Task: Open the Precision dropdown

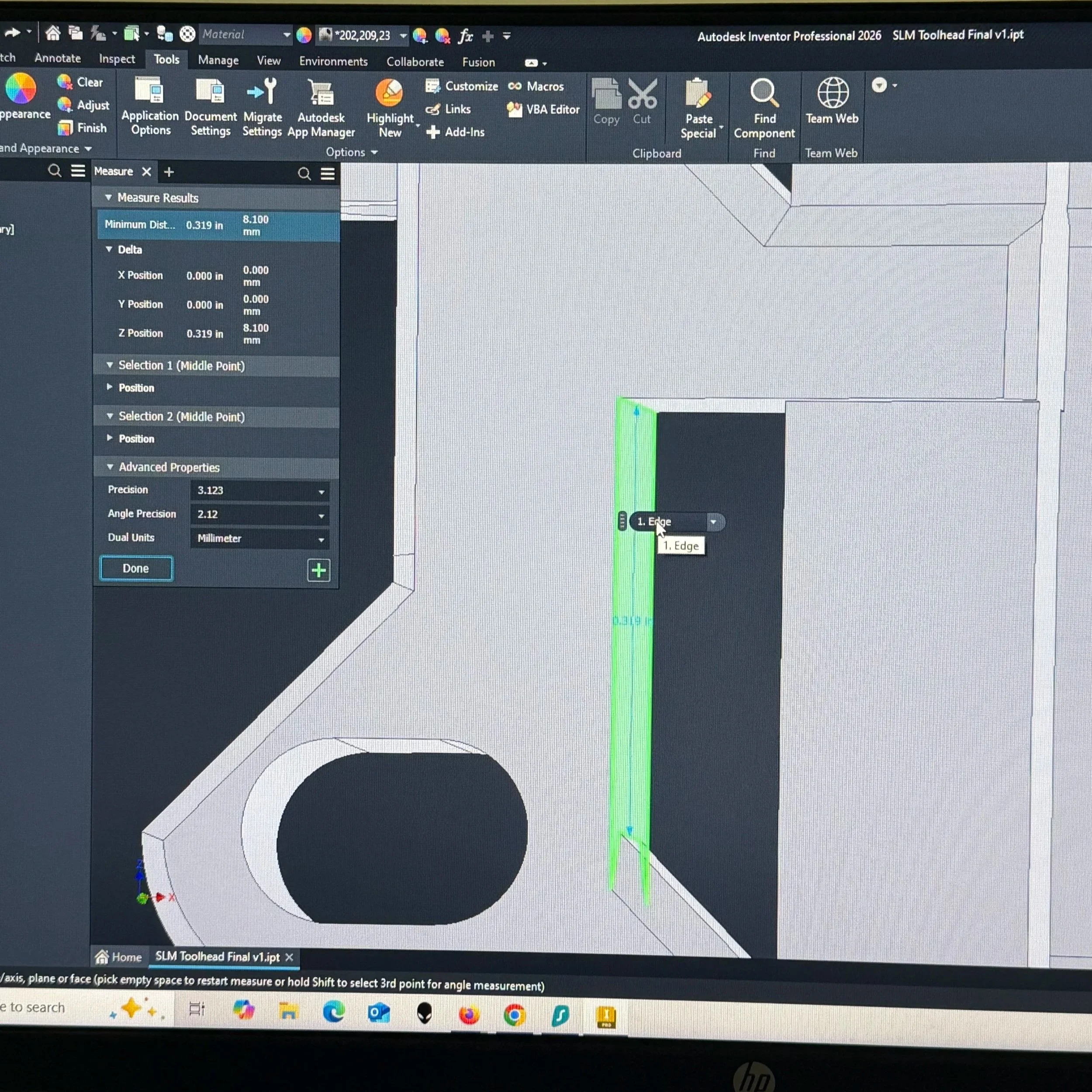Action: [321, 491]
